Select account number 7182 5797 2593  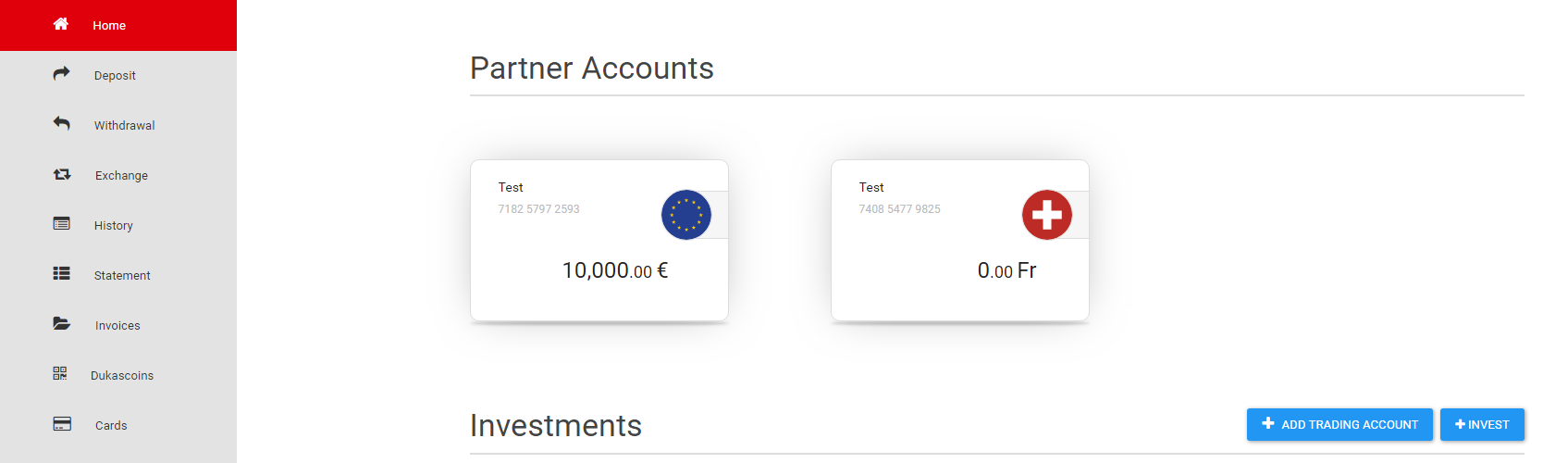click(539, 209)
